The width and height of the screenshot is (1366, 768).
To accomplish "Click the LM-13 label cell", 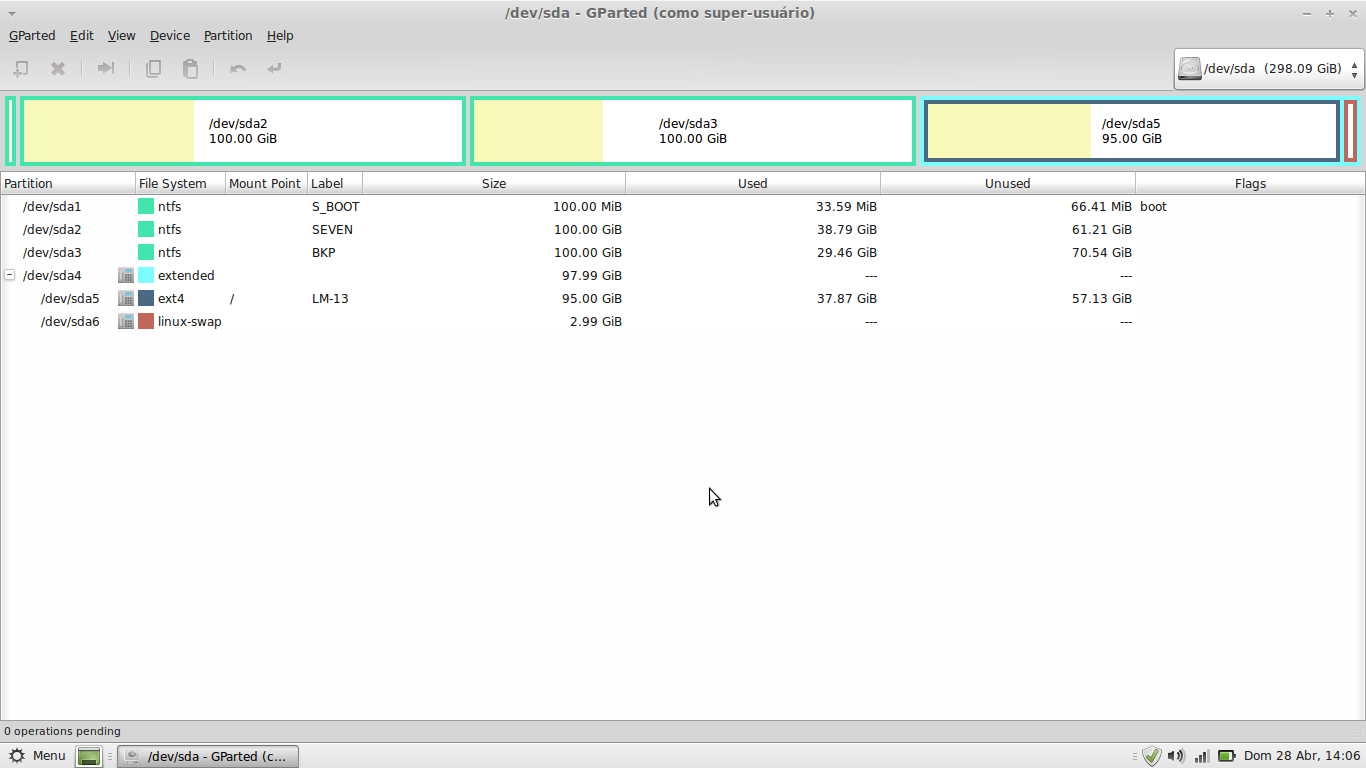I will point(330,298).
